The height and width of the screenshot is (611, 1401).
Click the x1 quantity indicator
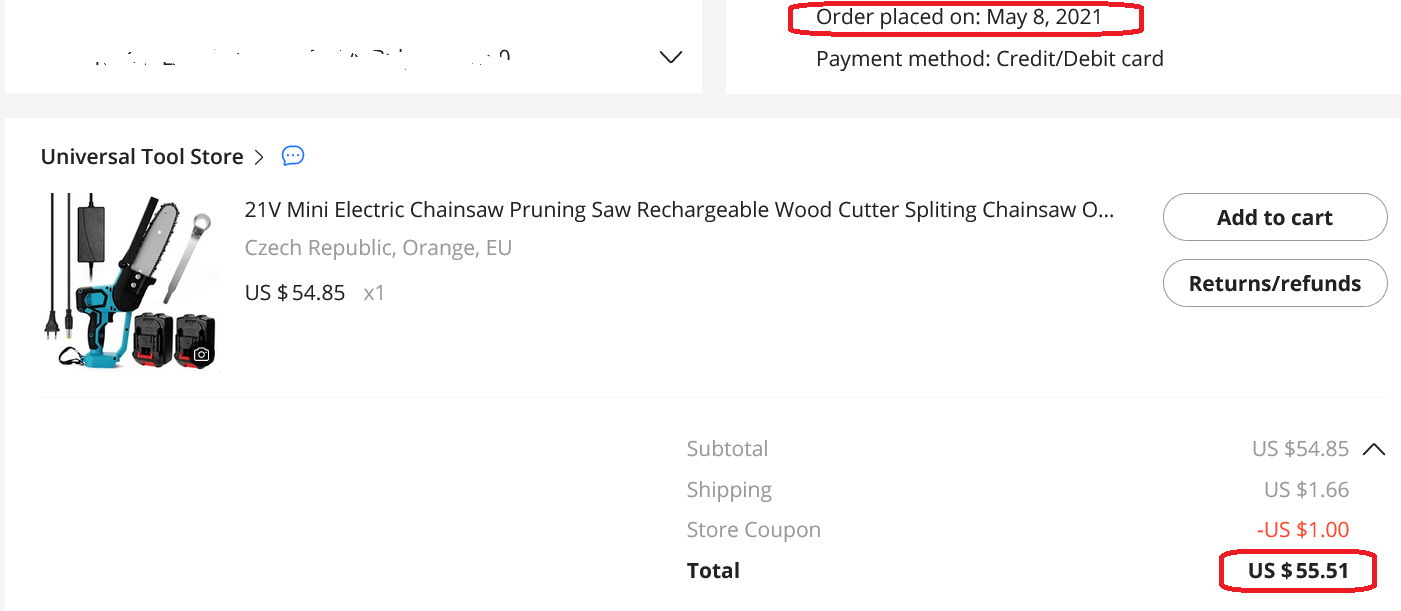tap(374, 293)
